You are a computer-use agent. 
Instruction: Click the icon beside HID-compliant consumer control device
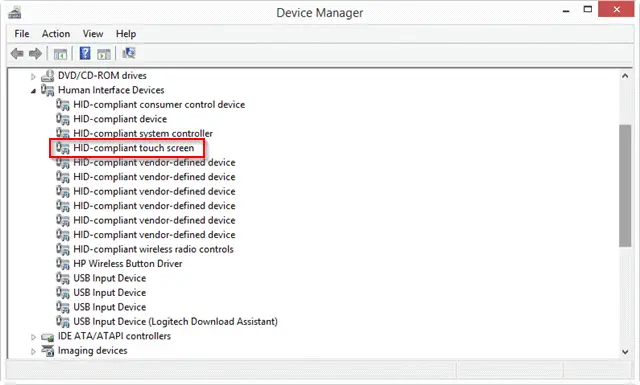click(63, 105)
